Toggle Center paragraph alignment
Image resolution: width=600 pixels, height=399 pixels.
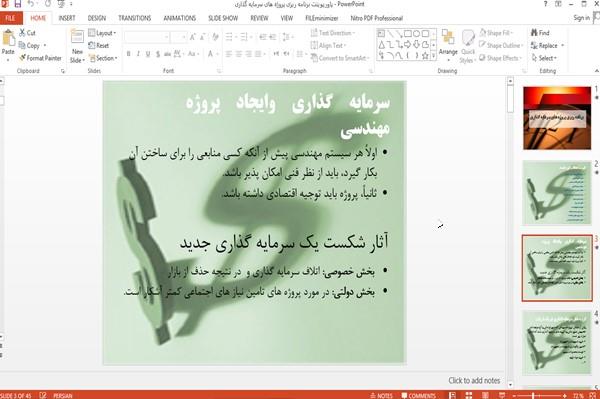[x=239, y=54]
